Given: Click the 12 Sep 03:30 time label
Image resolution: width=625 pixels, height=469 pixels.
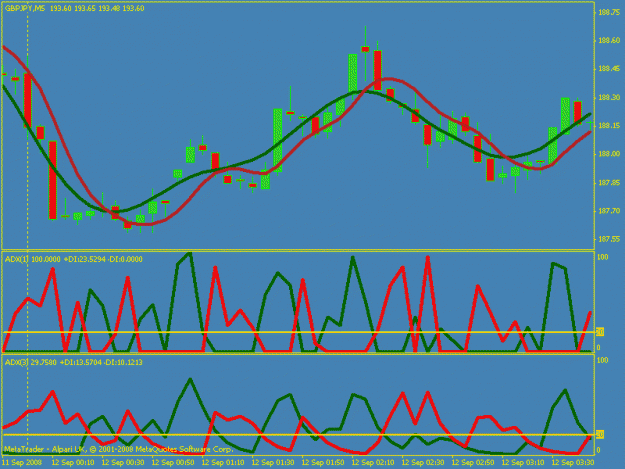Looking at the screenshot, I should click(x=573, y=463).
